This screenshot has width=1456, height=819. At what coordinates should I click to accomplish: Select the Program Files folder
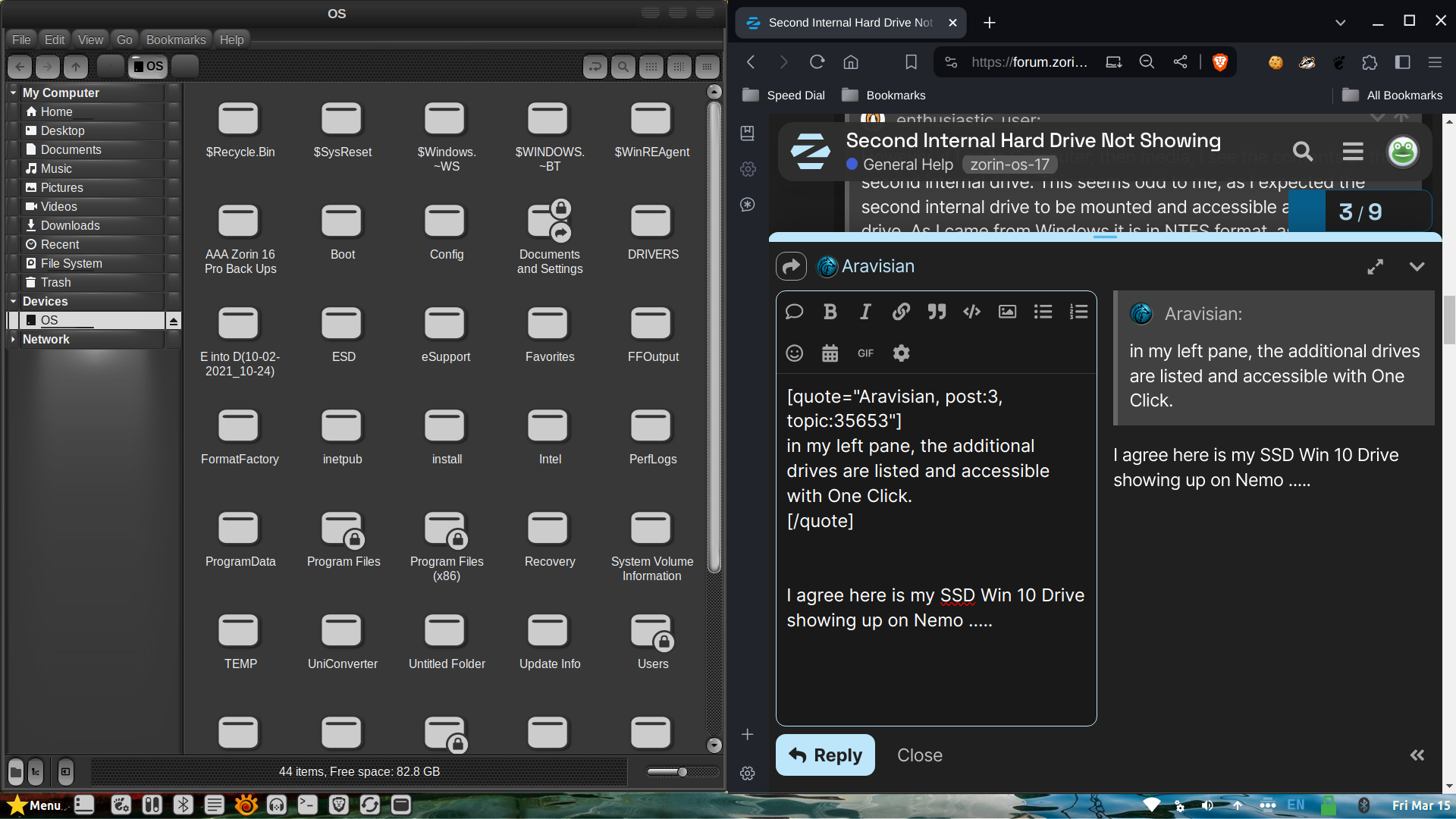(343, 538)
